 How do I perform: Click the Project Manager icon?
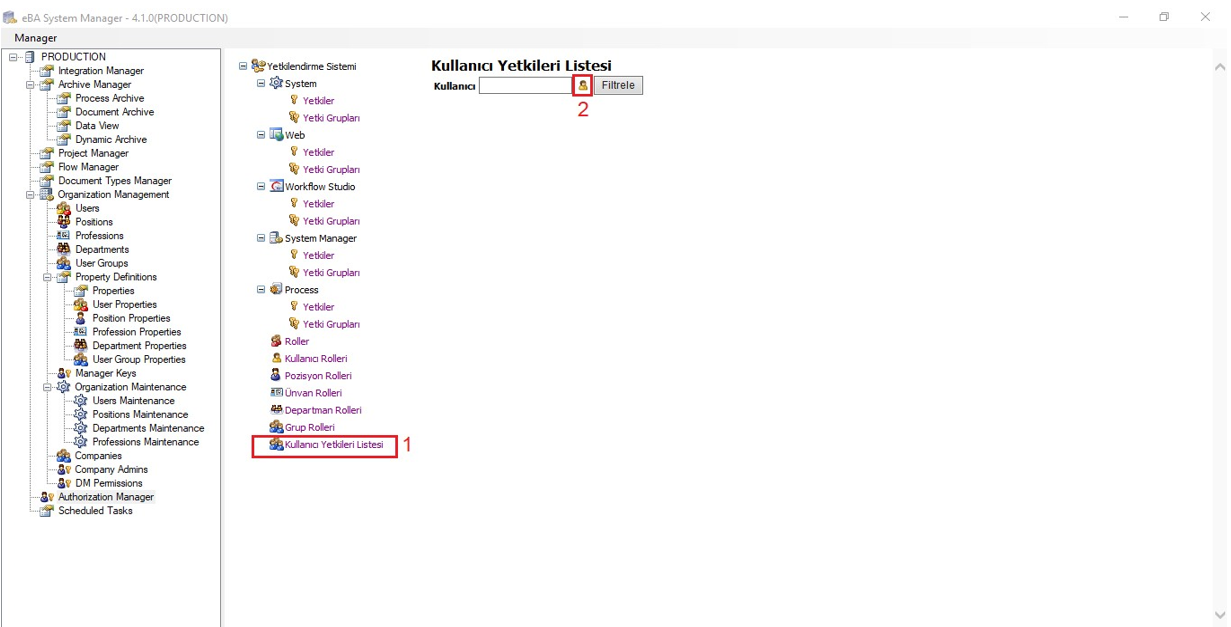coord(46,153)
